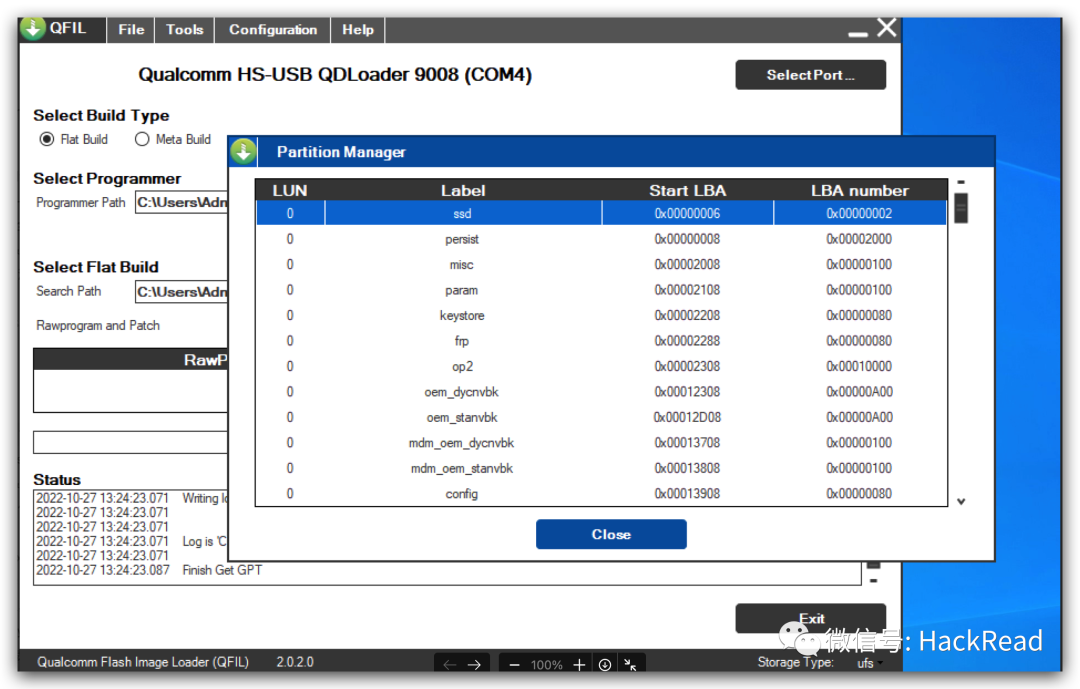Minimize the QFIL window
The image size is (1080, 689).
858,34
